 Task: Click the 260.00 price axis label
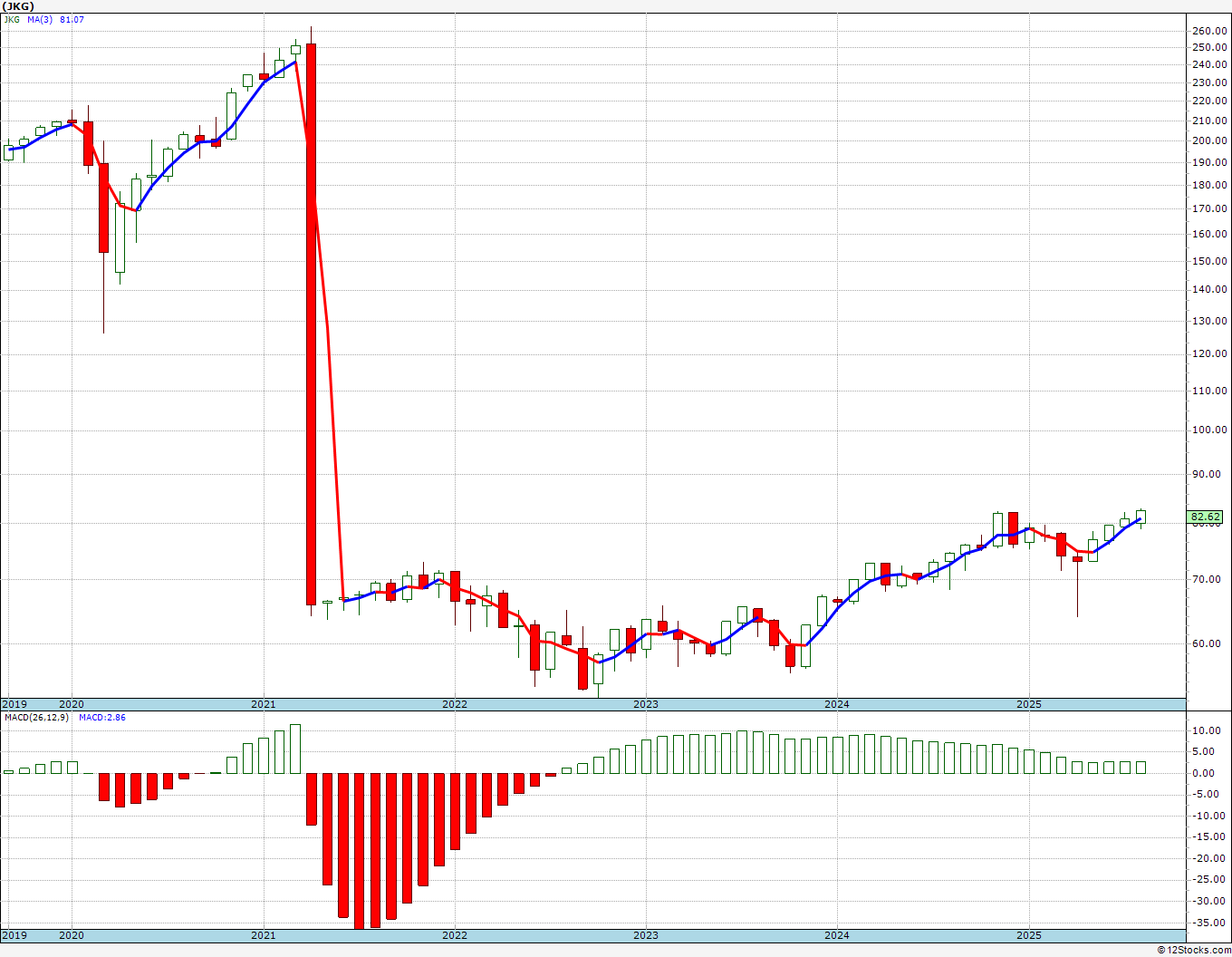(1209, 31)
